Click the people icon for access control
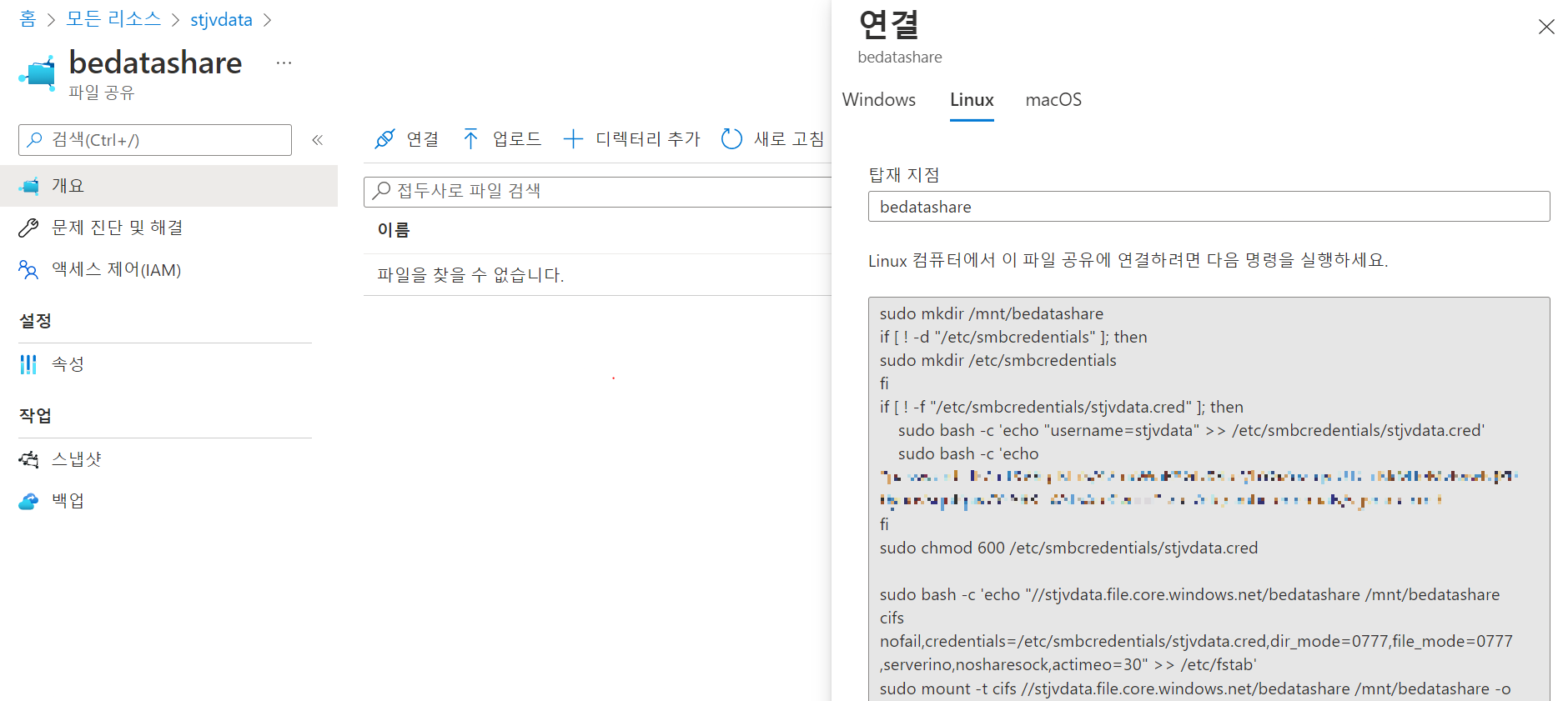The image size is (1568, 701). 28,269
